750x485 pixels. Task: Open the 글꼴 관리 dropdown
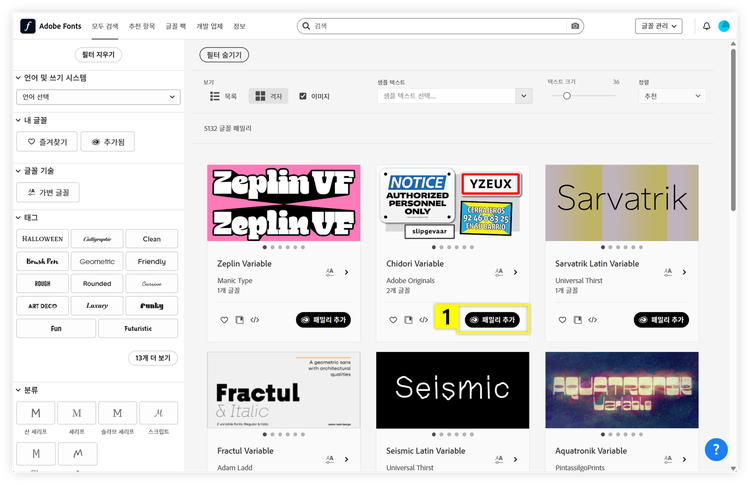pos(659,26)
